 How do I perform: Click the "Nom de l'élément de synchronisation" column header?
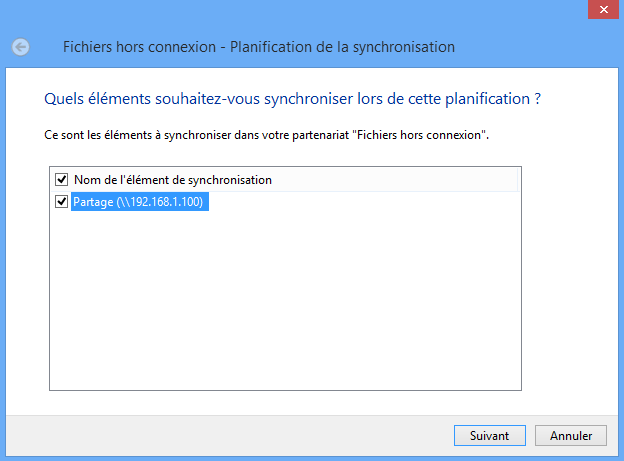172,180
